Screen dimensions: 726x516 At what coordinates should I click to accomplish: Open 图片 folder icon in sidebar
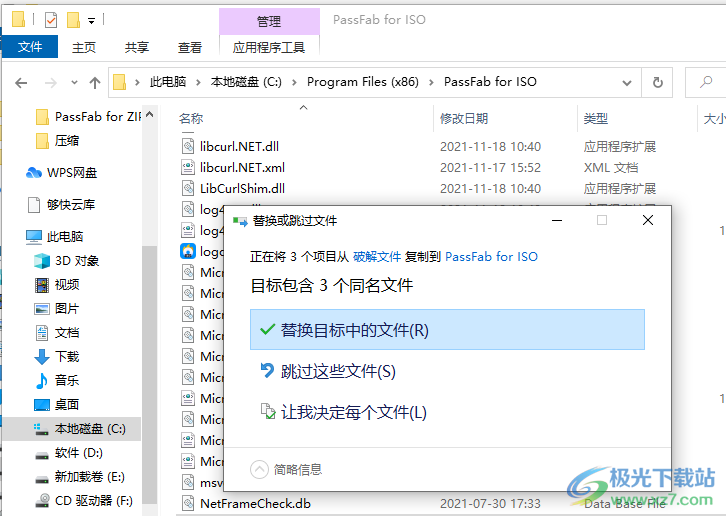pos(42,309)
